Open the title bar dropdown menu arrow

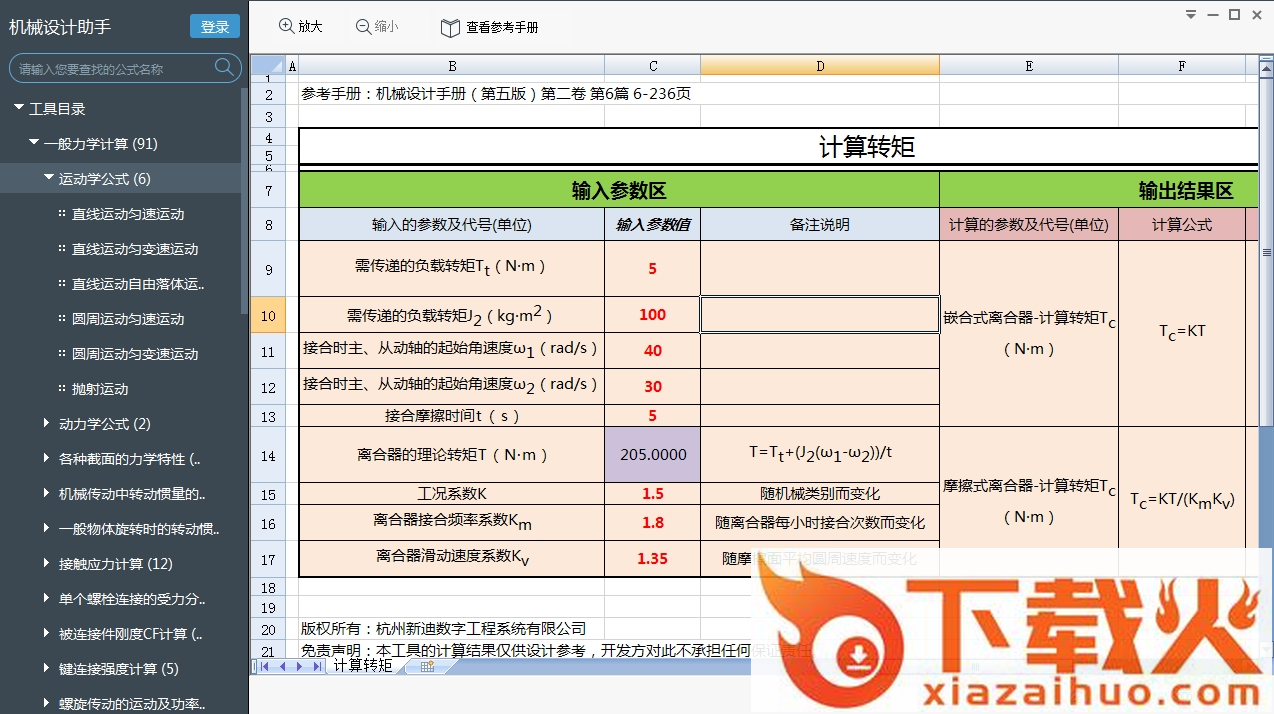click(1190, 15)
